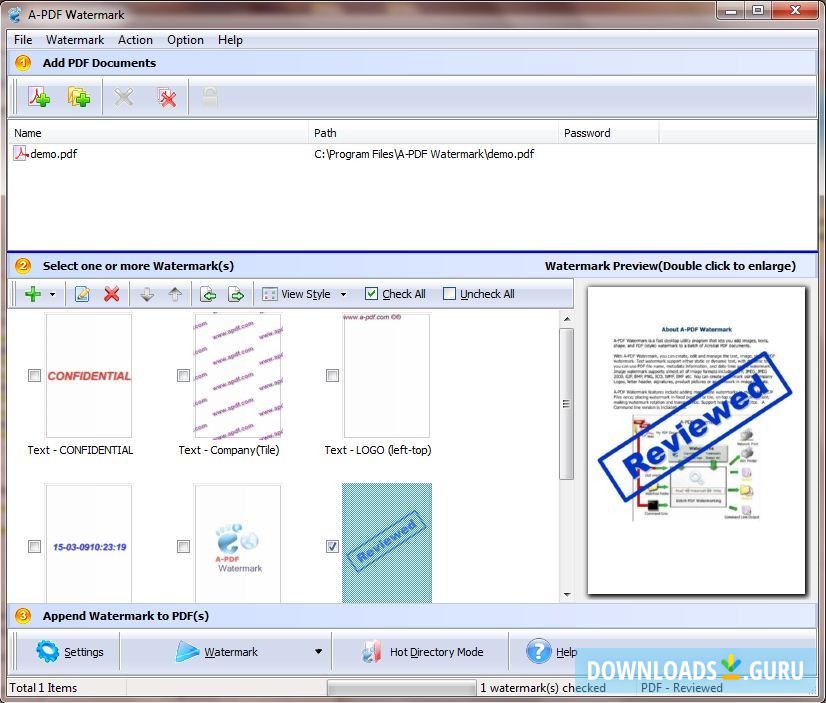
Task: Click the green plus Add watermark icon
Action: [33, 294]
